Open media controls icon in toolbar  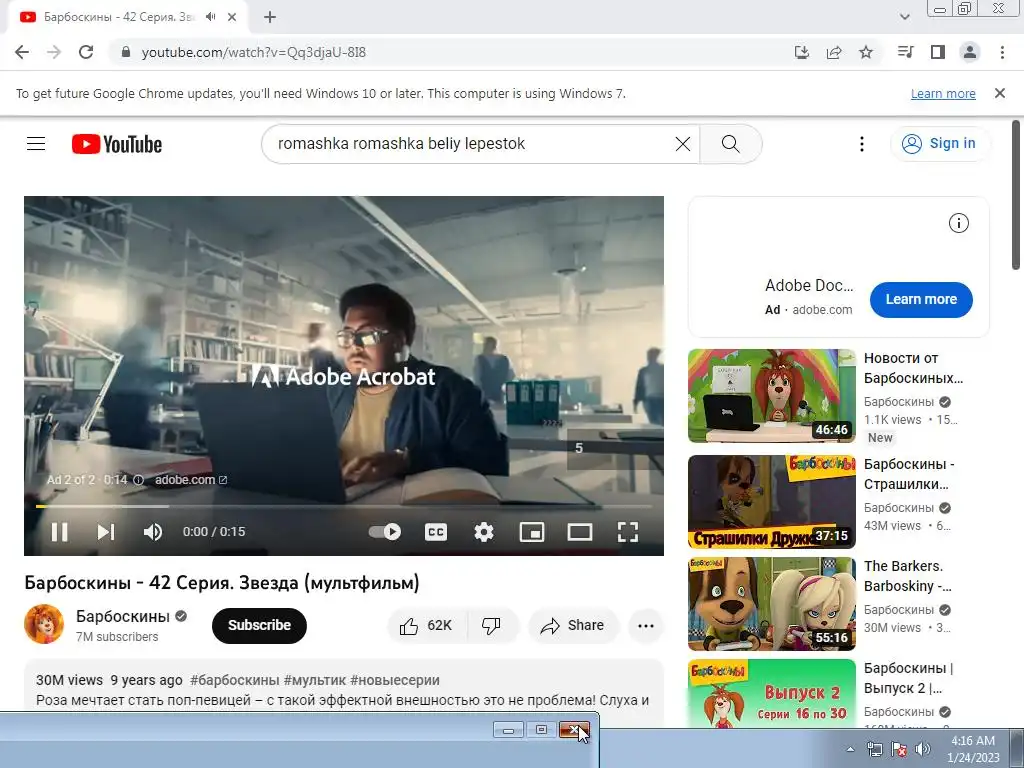[905, 52]
